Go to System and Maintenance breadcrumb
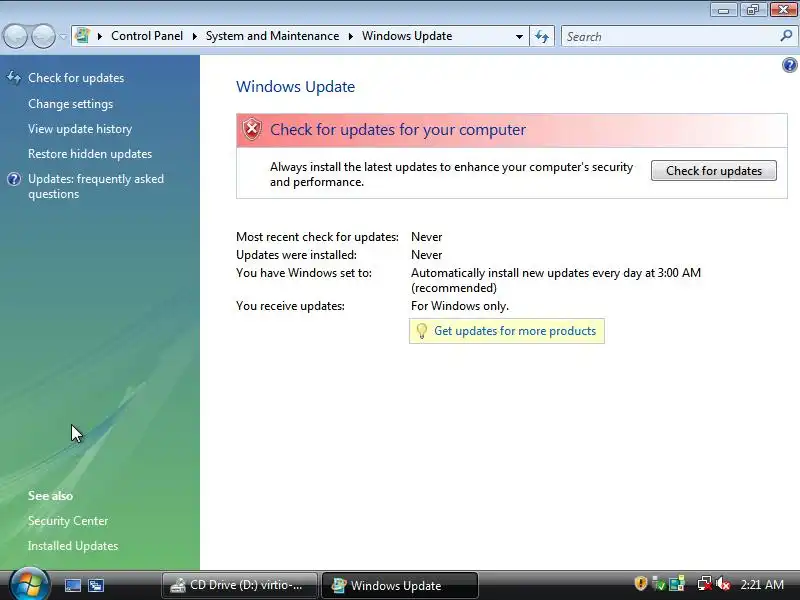The image size is (800, 600). pos(272,36)
